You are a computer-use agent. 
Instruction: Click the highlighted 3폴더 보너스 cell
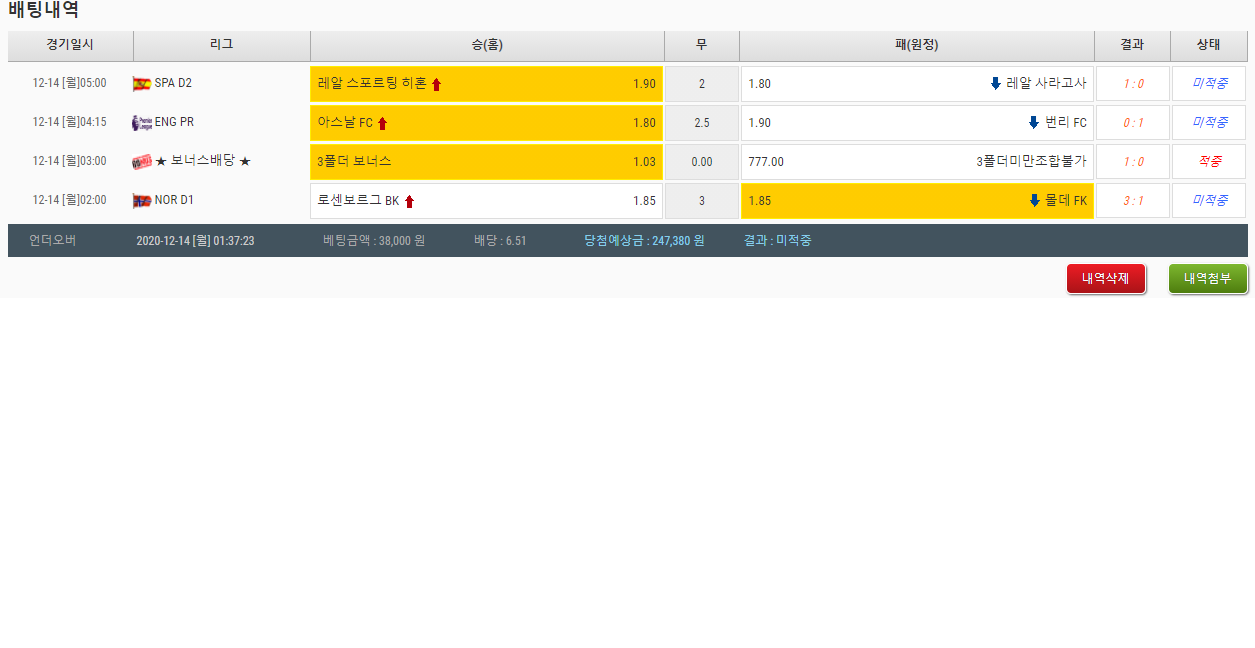[x=486, y=162]
